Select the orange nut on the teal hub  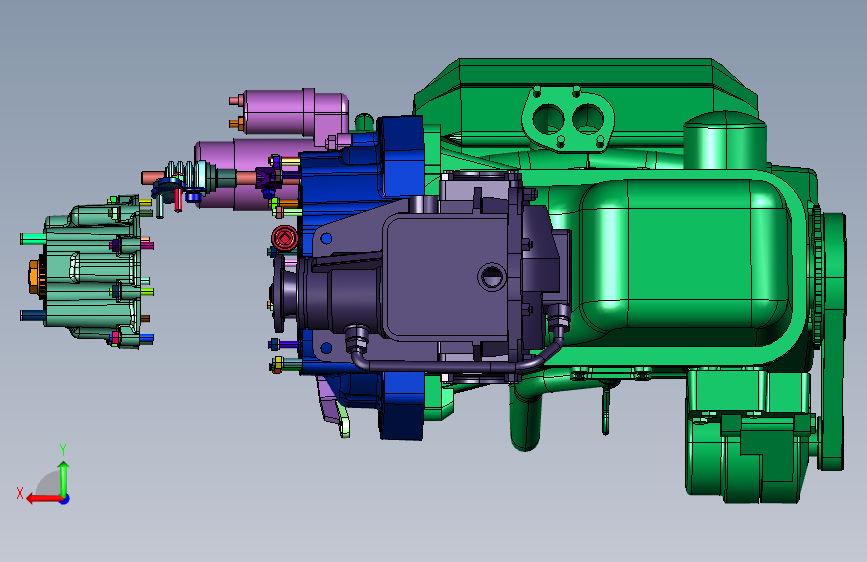point(36,277)
